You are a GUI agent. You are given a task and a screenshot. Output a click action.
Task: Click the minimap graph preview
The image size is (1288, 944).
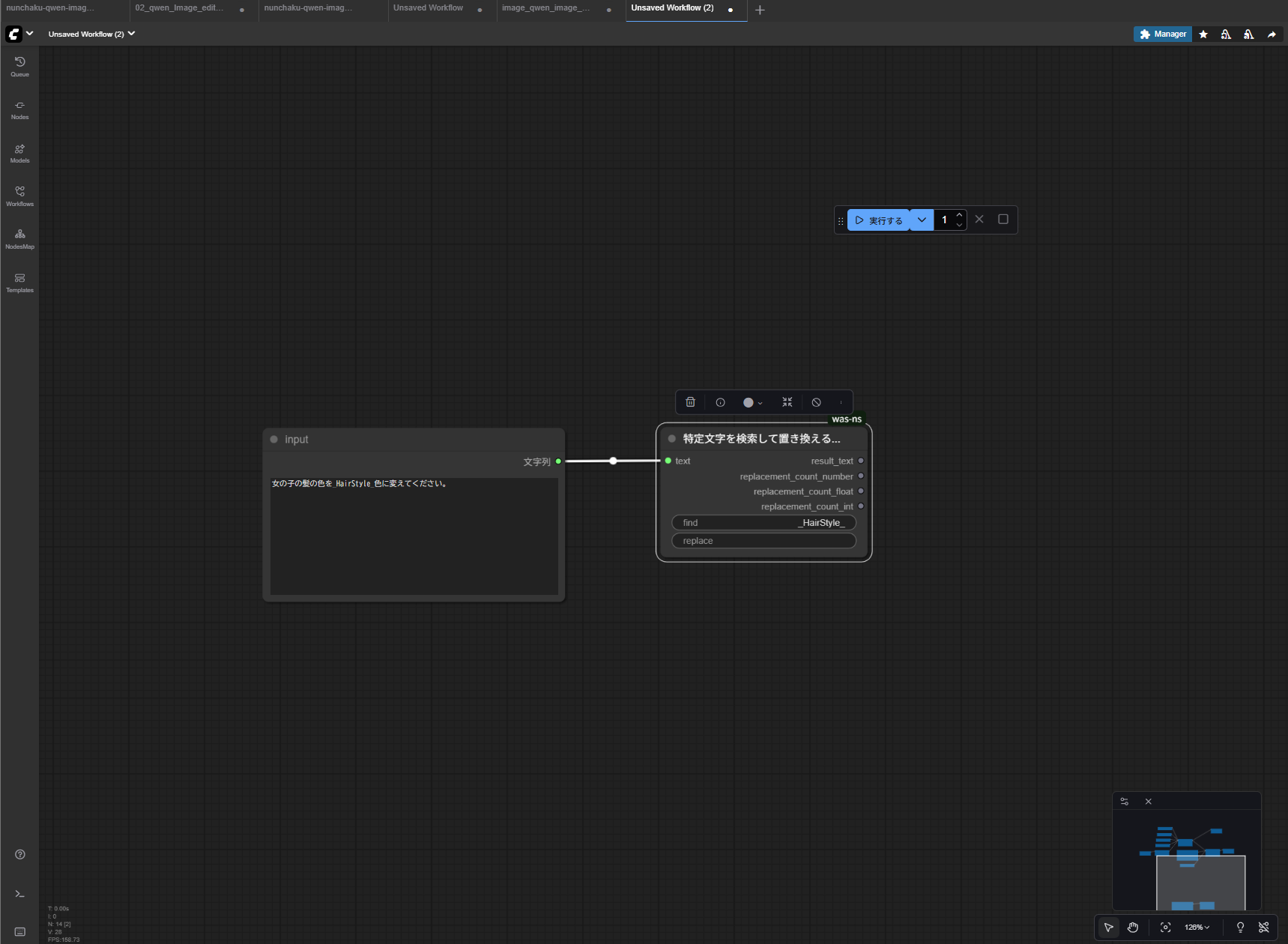[1187, 860]
